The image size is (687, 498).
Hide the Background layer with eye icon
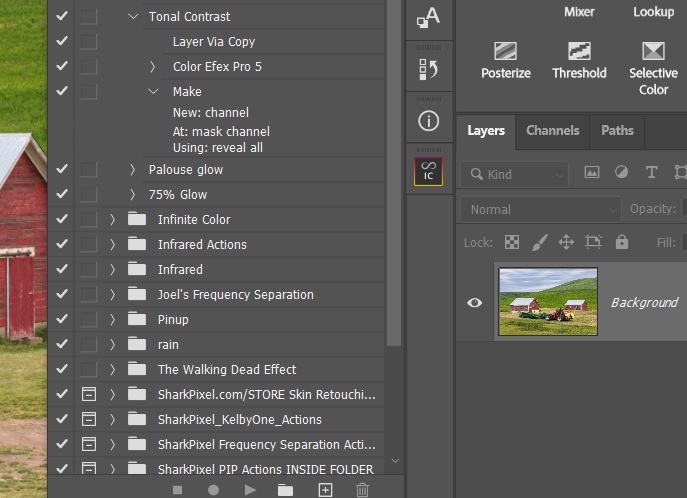coord(475,302)
